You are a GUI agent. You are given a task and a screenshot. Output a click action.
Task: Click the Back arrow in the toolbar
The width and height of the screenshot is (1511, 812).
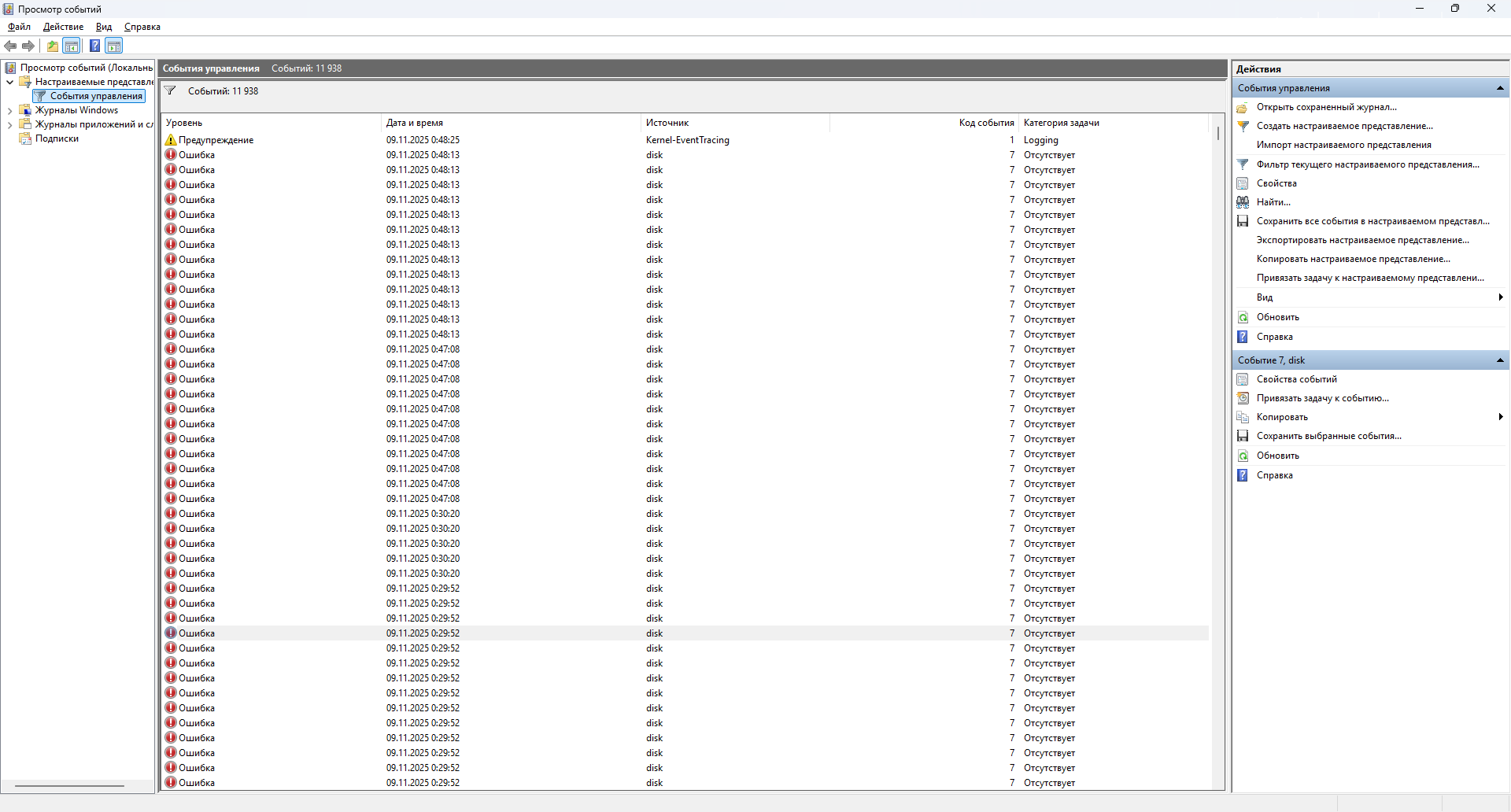click(10, 46)
